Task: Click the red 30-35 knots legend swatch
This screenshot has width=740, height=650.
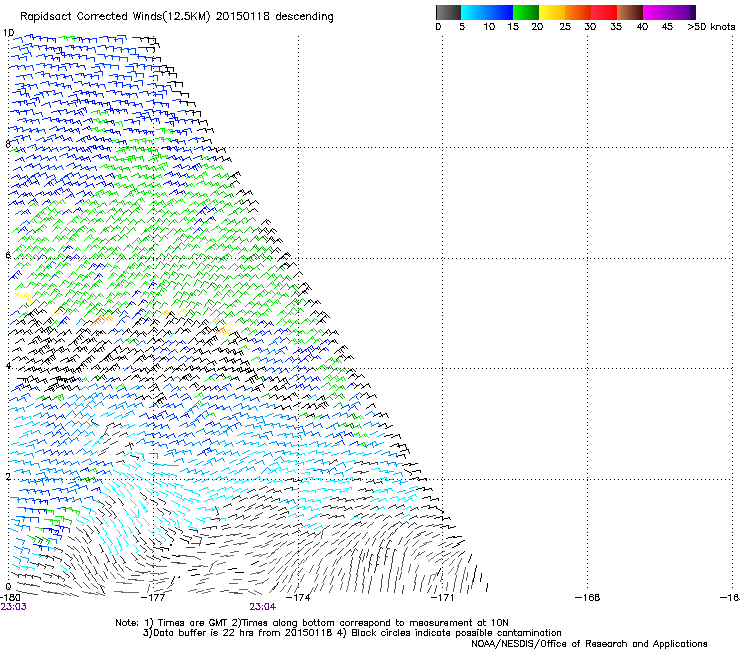Action: point(604,12)
